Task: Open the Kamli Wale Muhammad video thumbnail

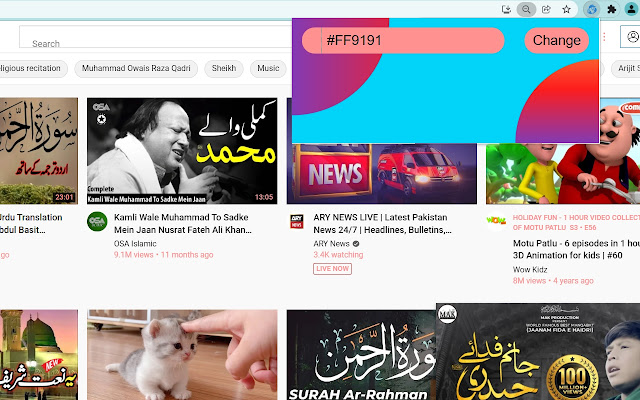Action: click(x=182, y=151)
